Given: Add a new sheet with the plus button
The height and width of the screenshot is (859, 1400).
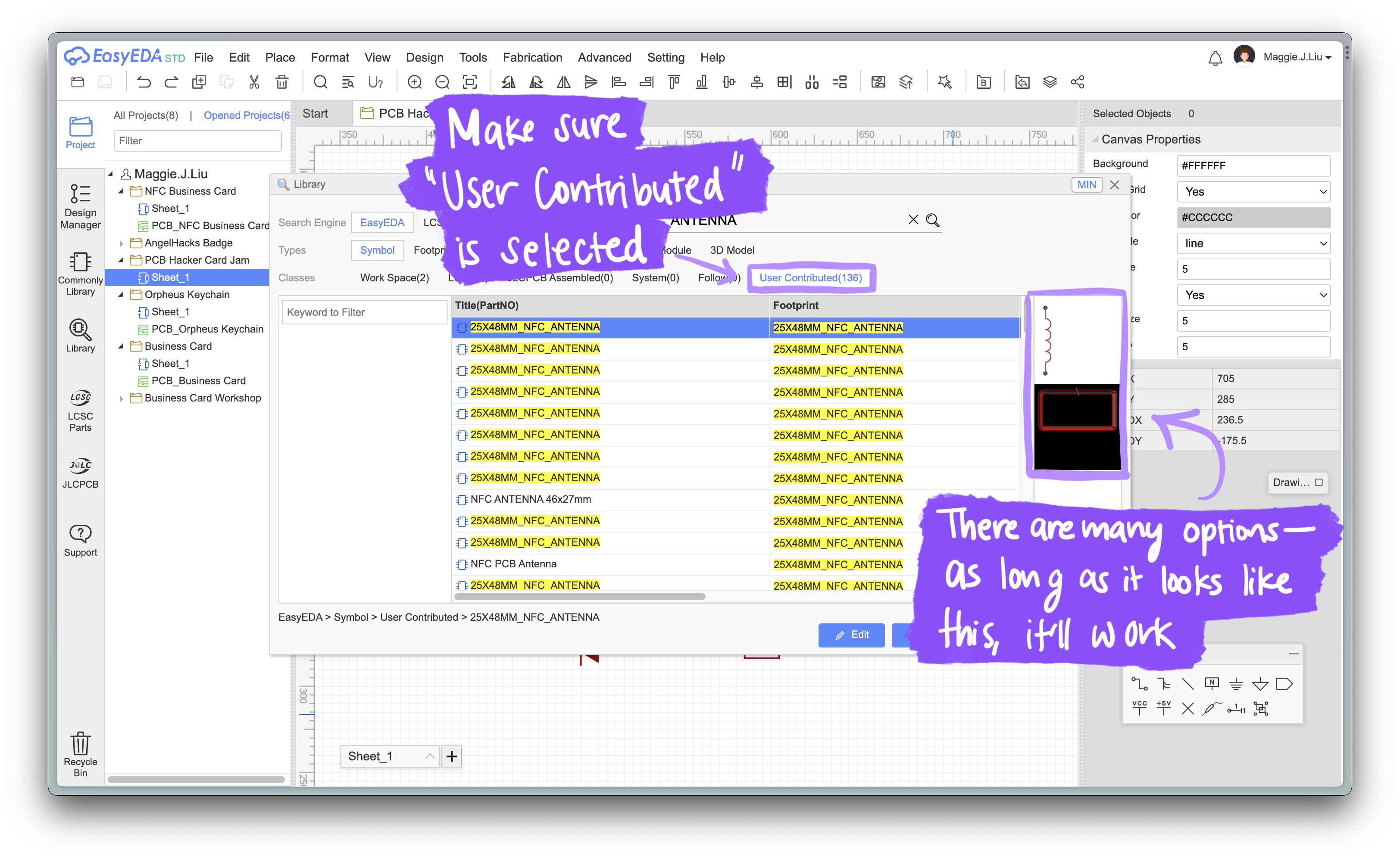Looking at the screenshot, I should (451, 756).
